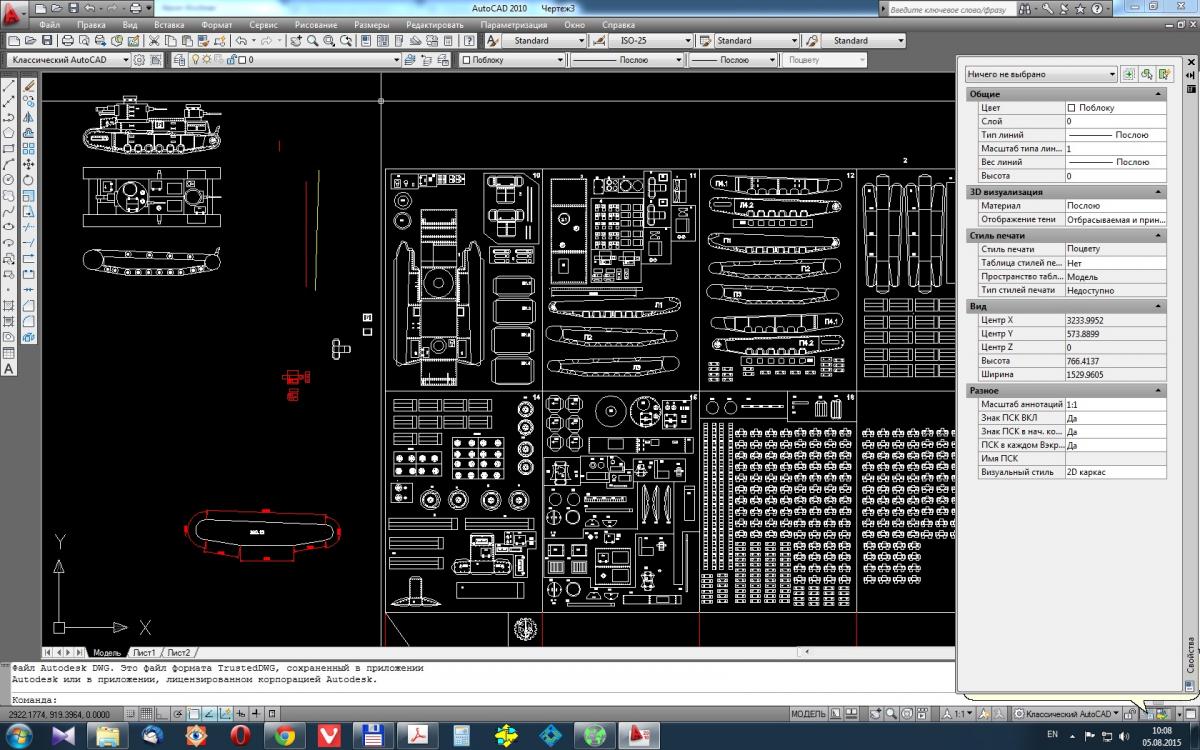
Task: Select the Mirror modify tool
Action: [x=28, y=117]
